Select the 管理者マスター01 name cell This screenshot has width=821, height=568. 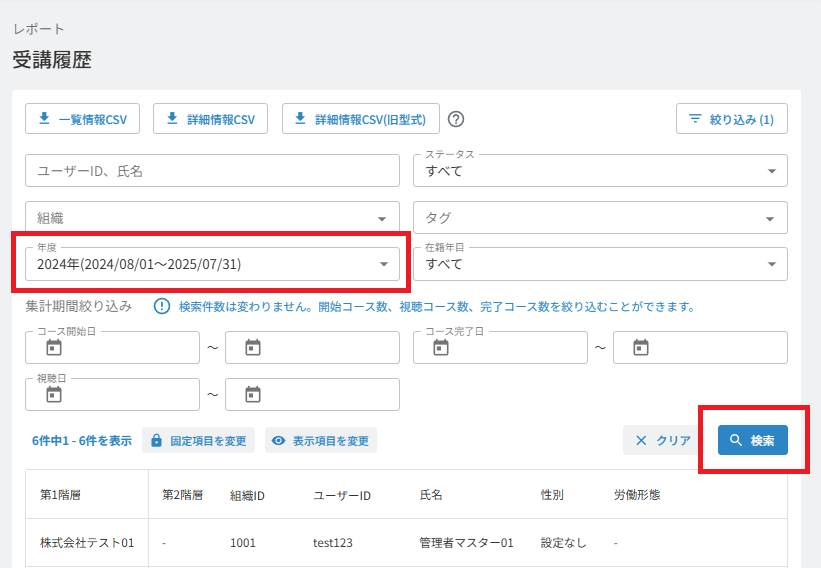(466, 543)
